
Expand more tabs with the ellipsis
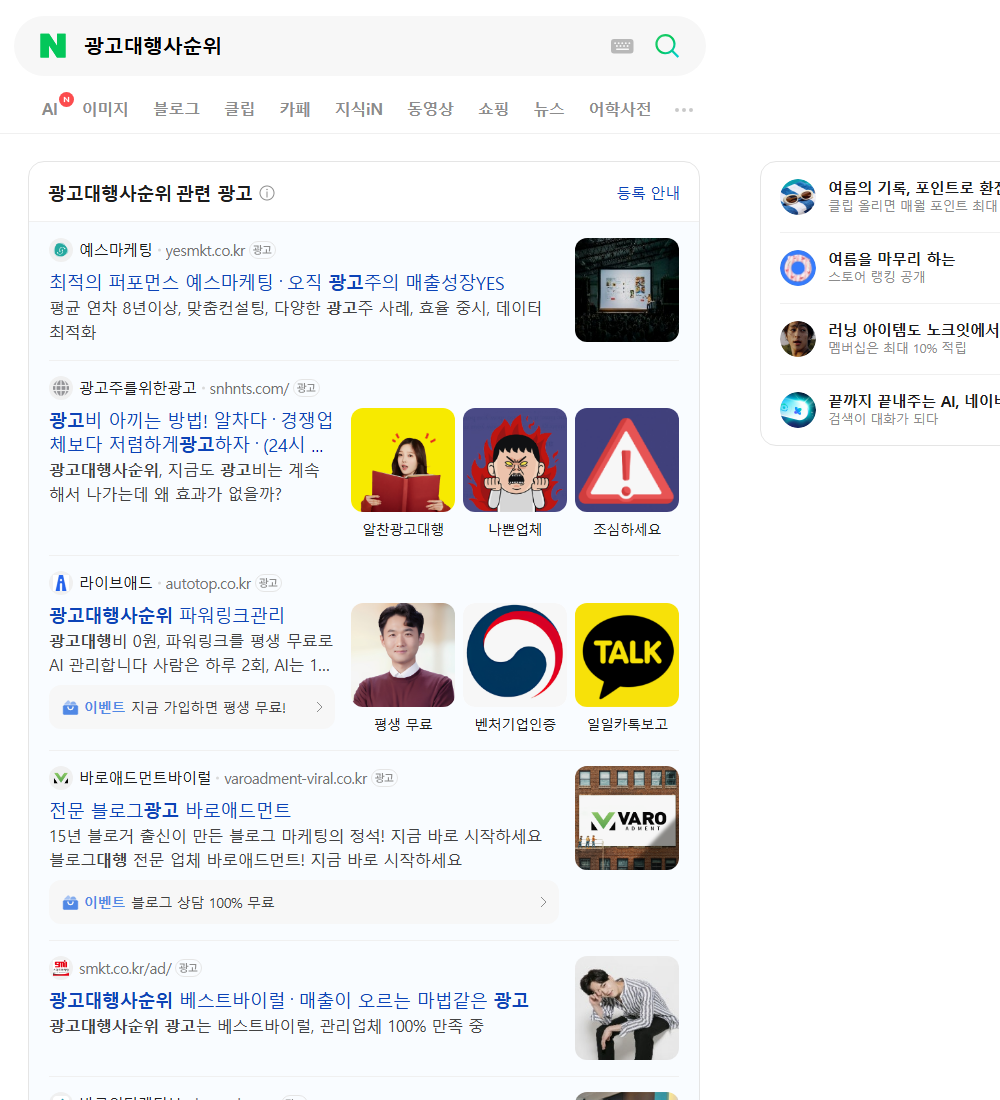tap(684, 109)
